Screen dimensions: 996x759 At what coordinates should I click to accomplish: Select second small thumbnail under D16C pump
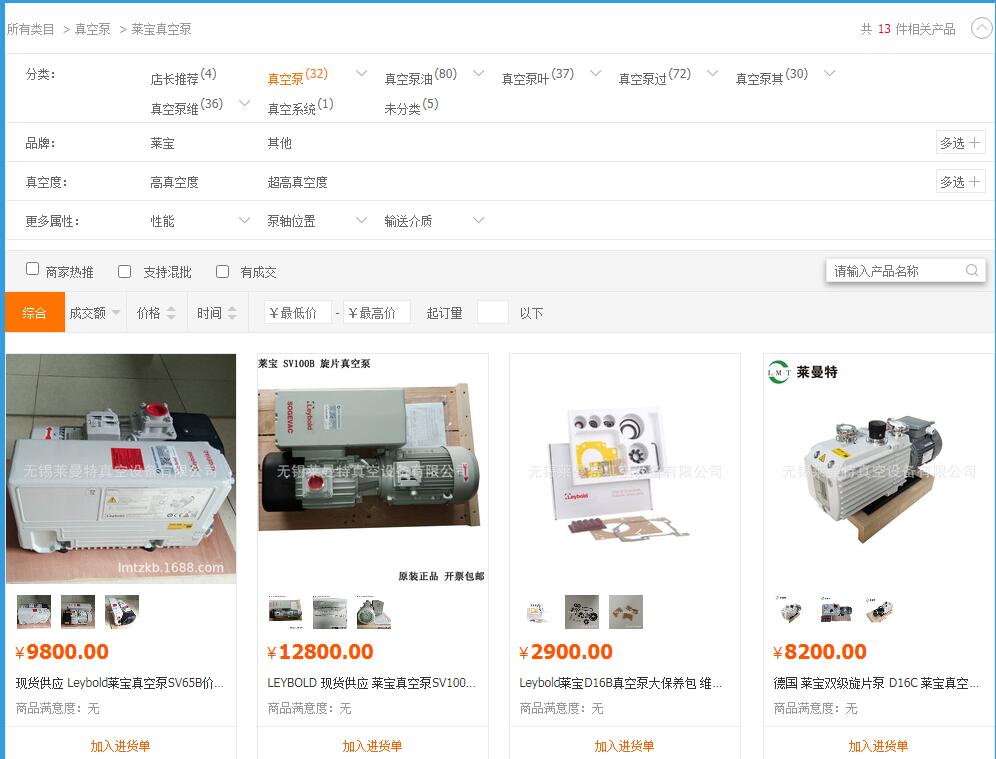coord(835,612)
